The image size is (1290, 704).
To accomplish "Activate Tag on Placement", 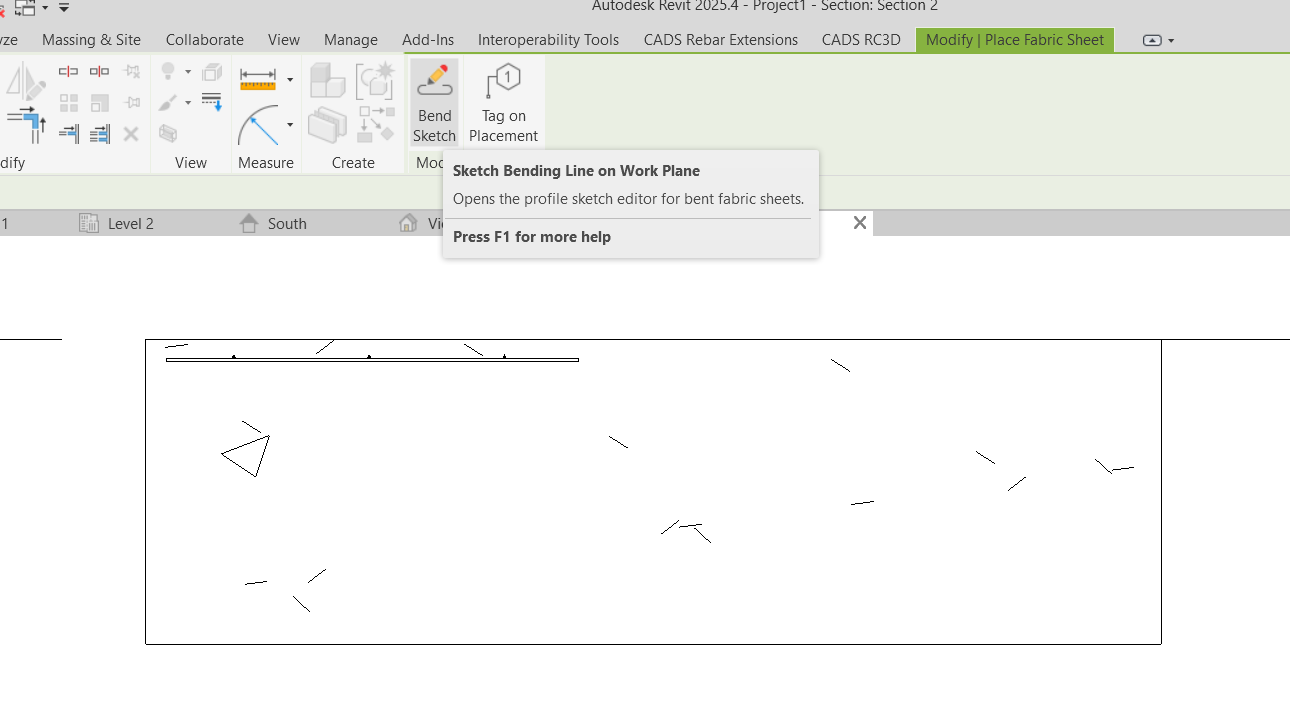I will point(503,100).
